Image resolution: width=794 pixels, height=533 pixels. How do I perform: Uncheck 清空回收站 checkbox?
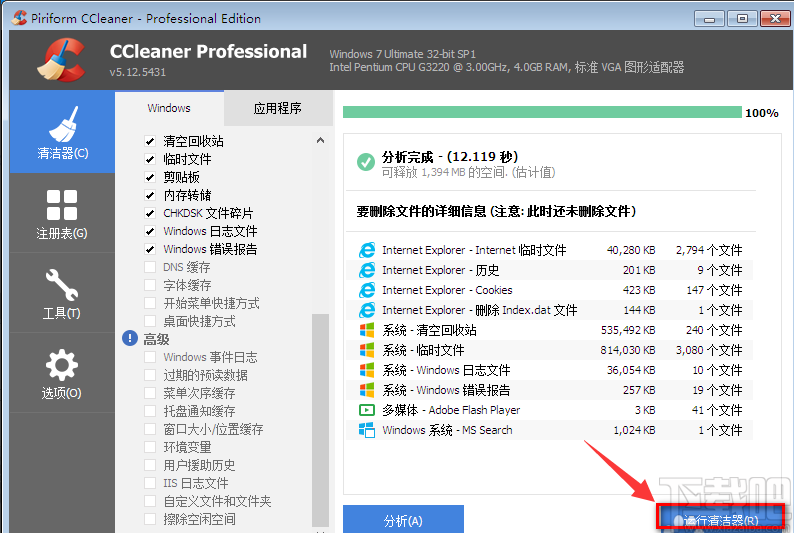150,141
